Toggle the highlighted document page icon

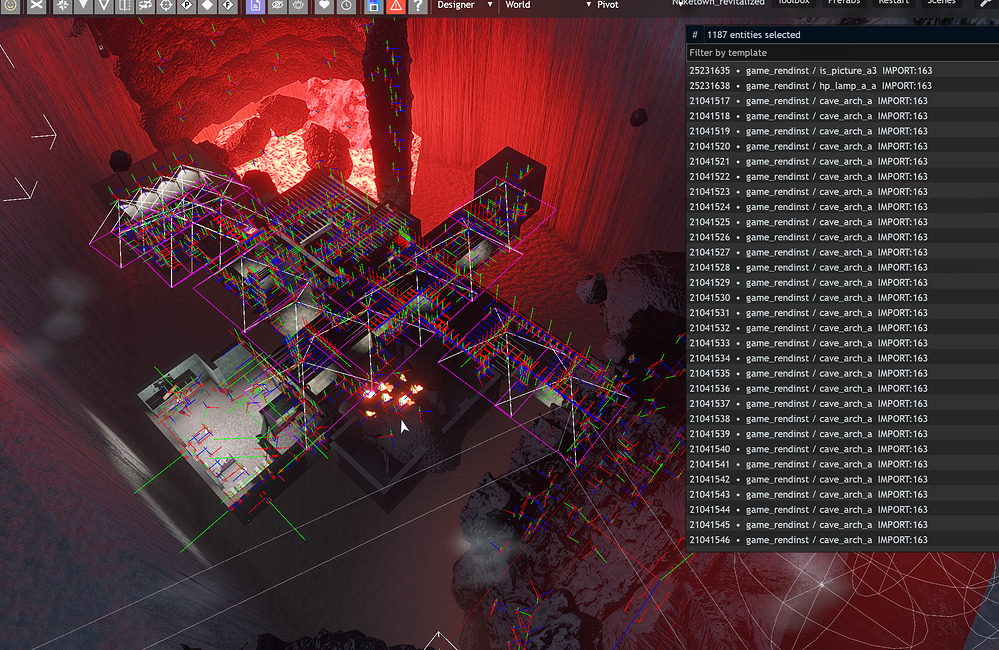[255, 5]
